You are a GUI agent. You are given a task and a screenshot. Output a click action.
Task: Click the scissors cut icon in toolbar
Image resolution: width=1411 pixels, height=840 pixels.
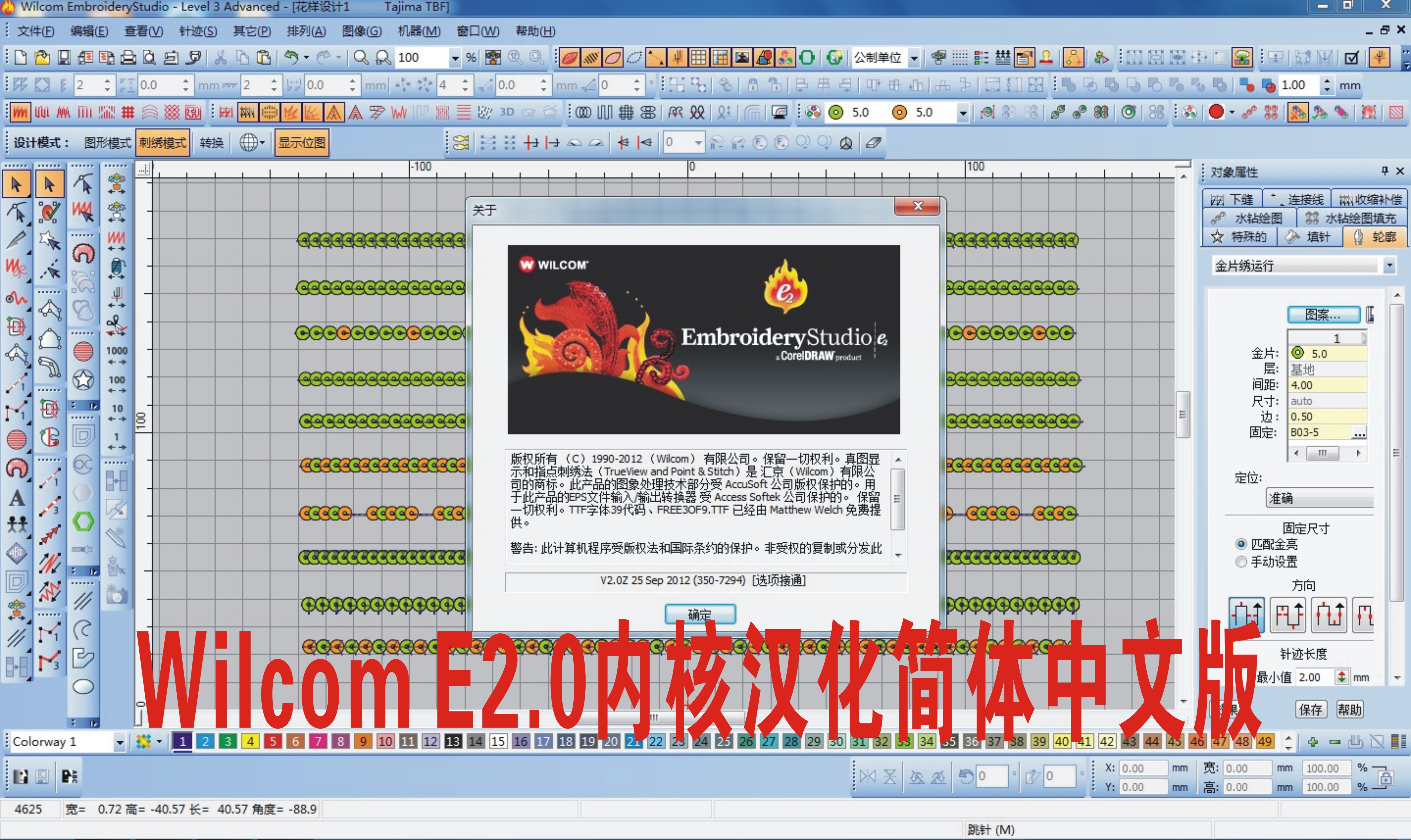(x=220, y=57)
